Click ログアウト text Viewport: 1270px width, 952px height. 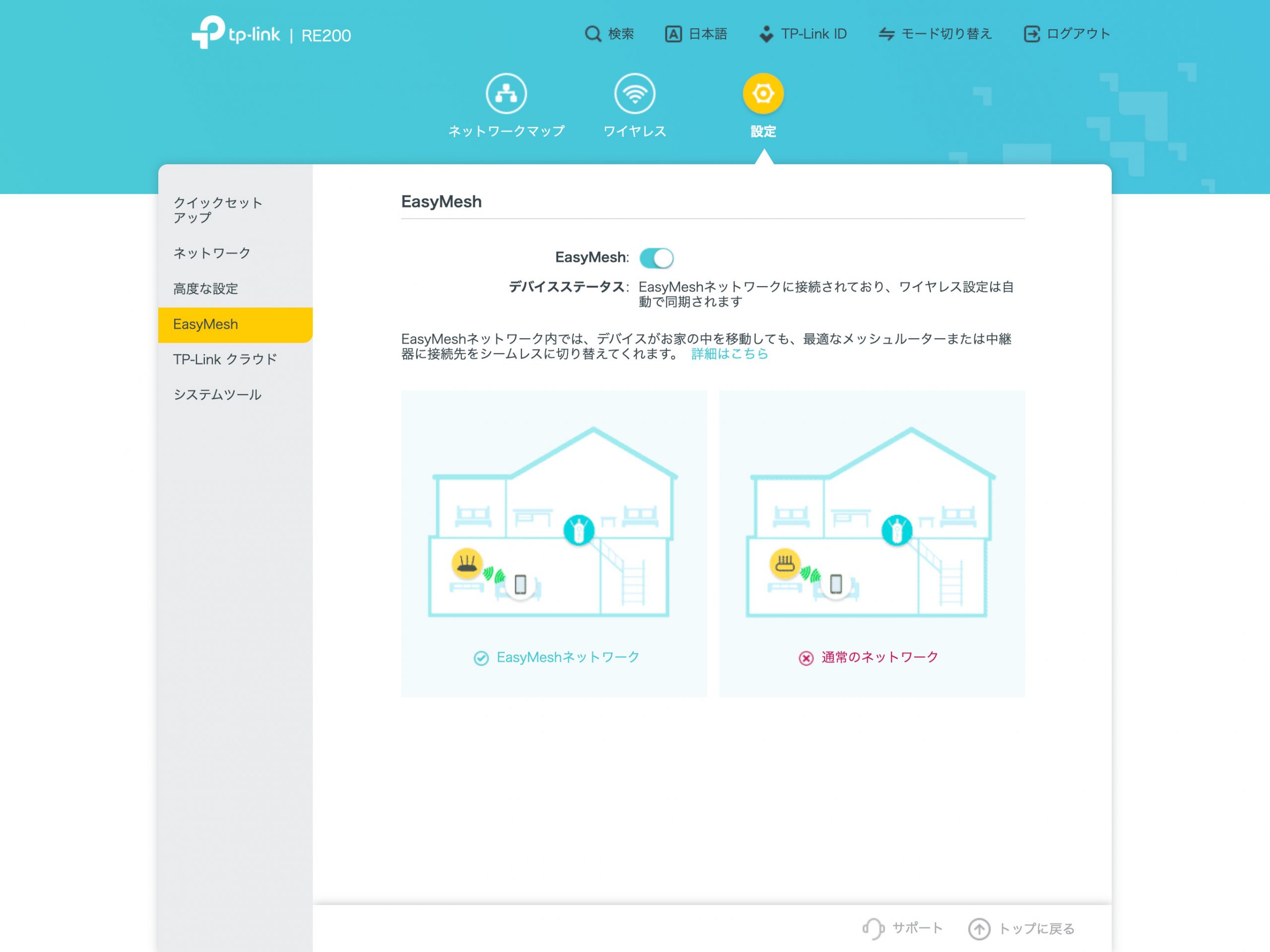1078,34
